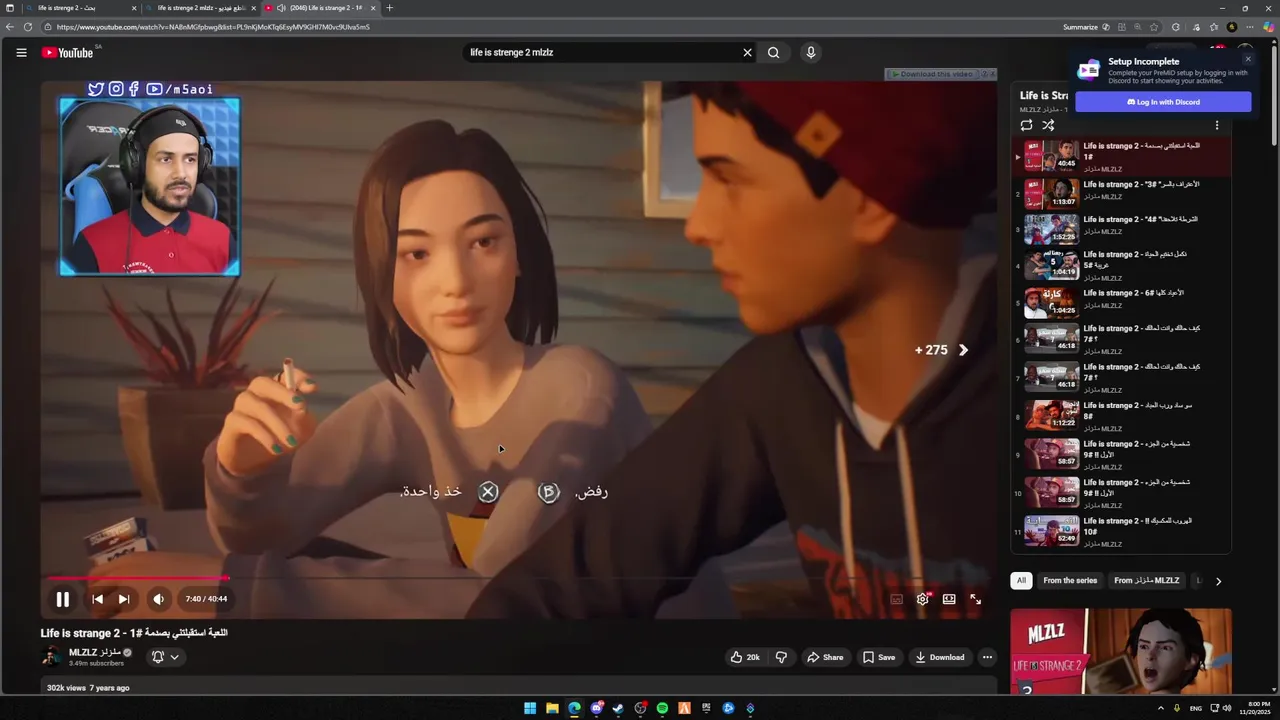Show more filter chips with right arrow

tap(1218, 581)
